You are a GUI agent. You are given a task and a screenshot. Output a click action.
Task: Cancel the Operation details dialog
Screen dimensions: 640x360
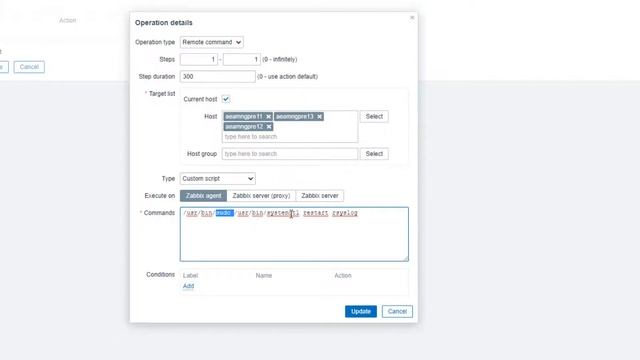click(397, 311)
